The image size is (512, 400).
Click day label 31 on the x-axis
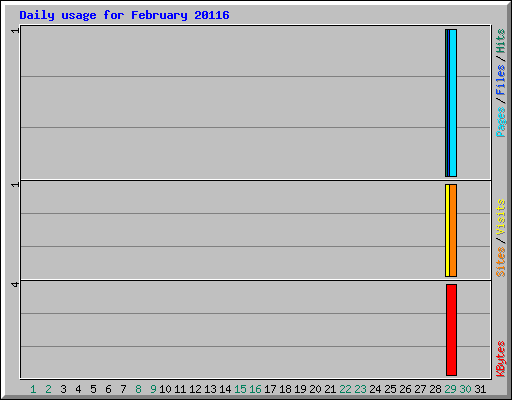pos(480,389)
